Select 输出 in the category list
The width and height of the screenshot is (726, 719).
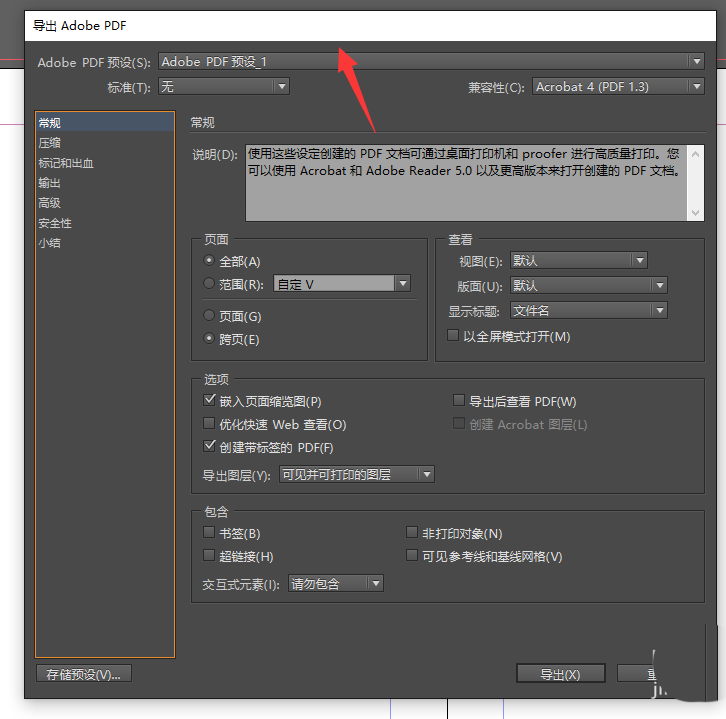(105, 183)
